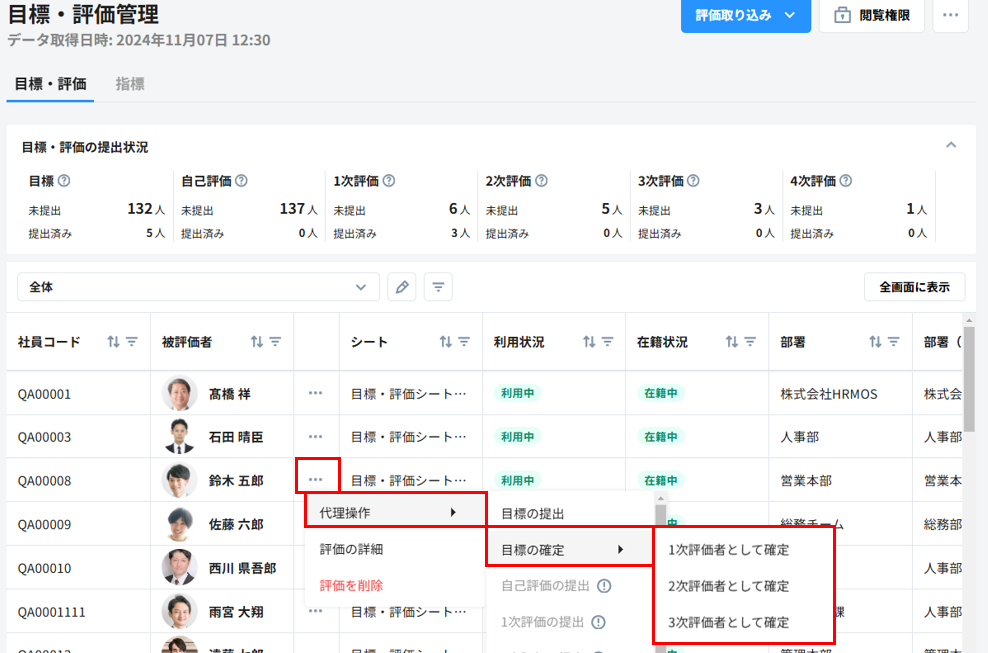Select 目標の提出 in the proxy menu
The image size is (988, 653).
[x=532, y=514]
